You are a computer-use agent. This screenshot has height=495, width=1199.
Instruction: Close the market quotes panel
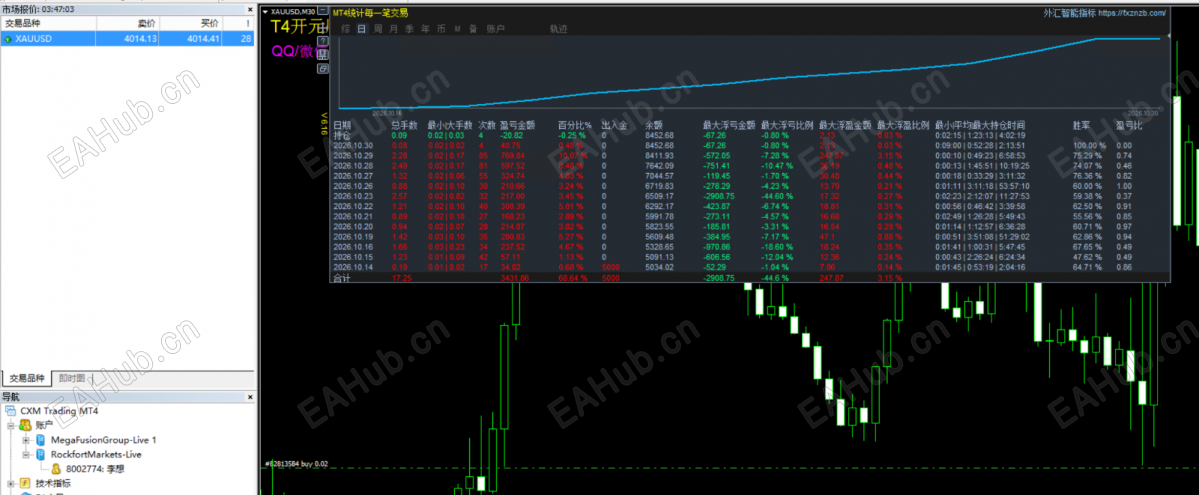[250, 9]
